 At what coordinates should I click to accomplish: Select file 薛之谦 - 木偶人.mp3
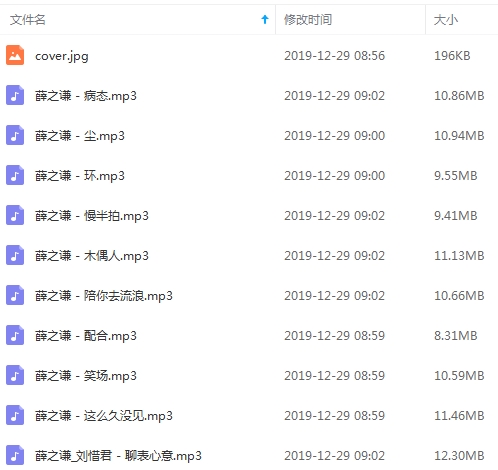(92, 256)
